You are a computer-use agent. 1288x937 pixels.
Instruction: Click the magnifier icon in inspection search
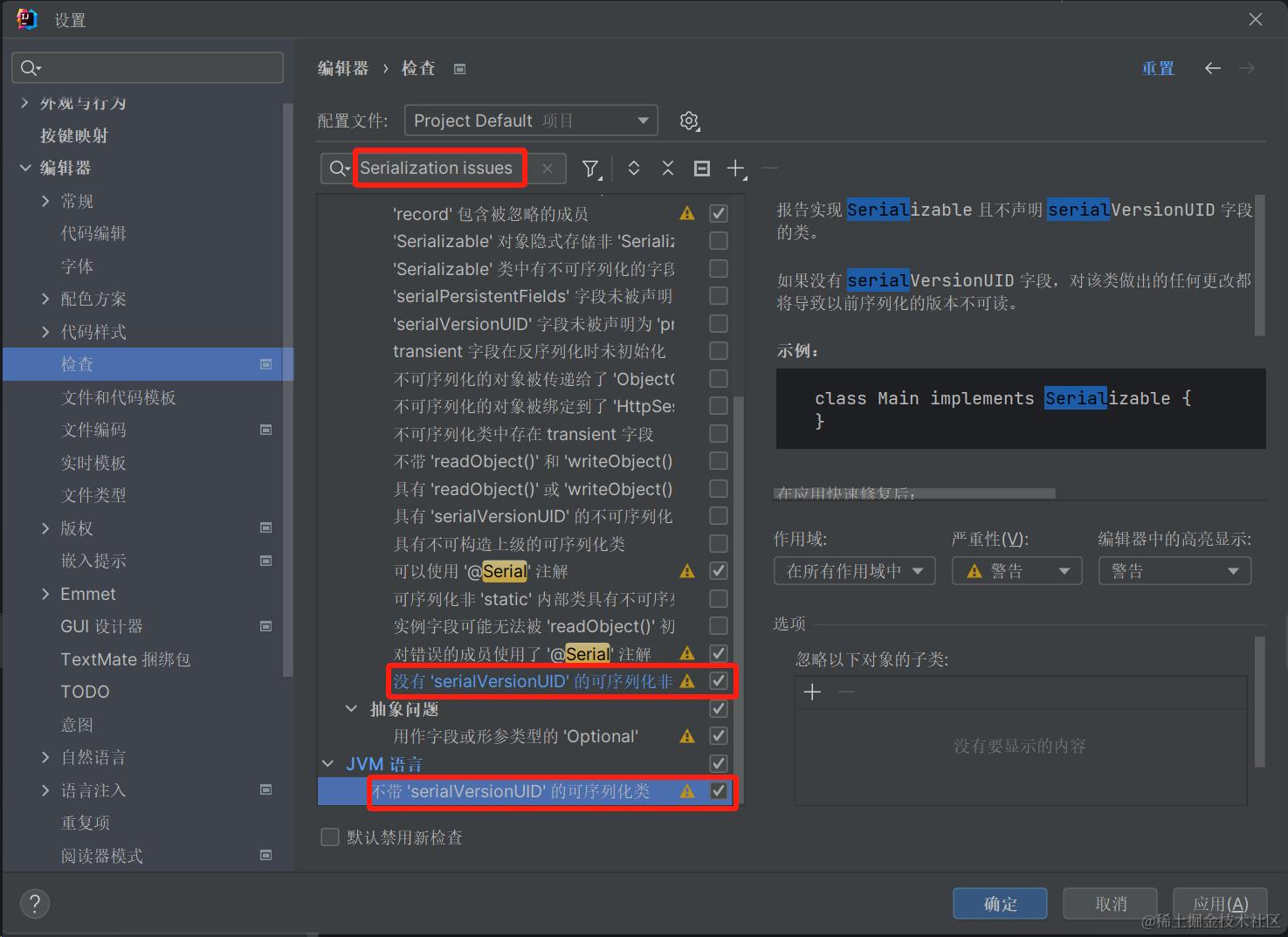pyautogui.click(x=338, y=169)
